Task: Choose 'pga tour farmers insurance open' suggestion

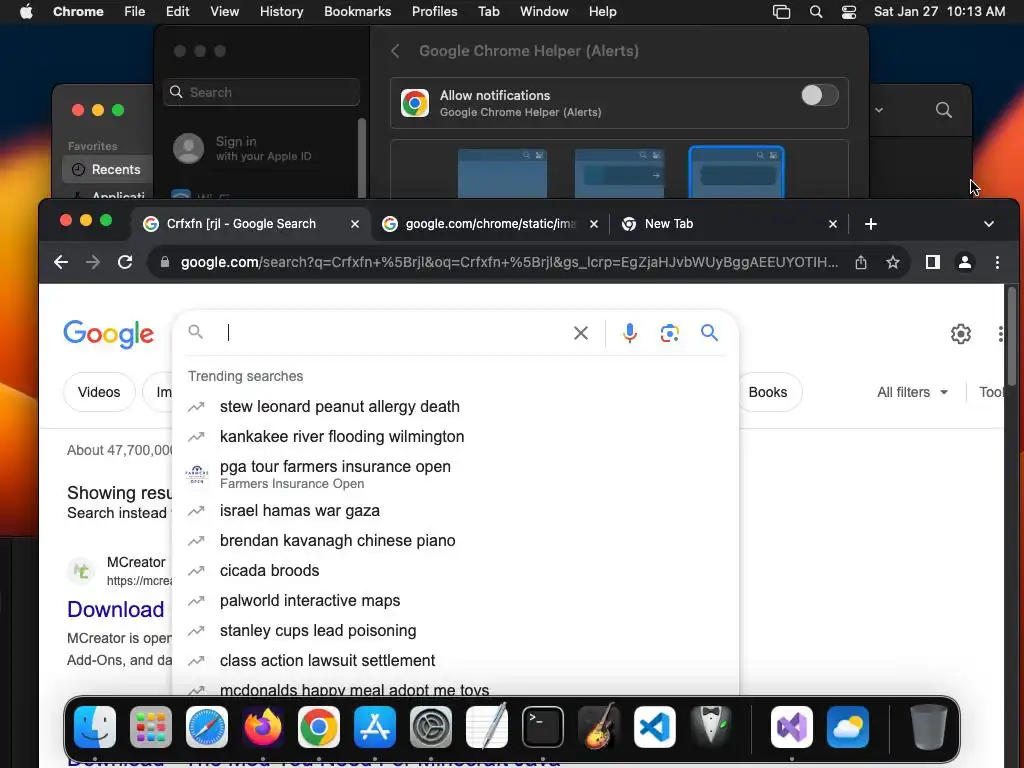Action: [x=455, y=474]
